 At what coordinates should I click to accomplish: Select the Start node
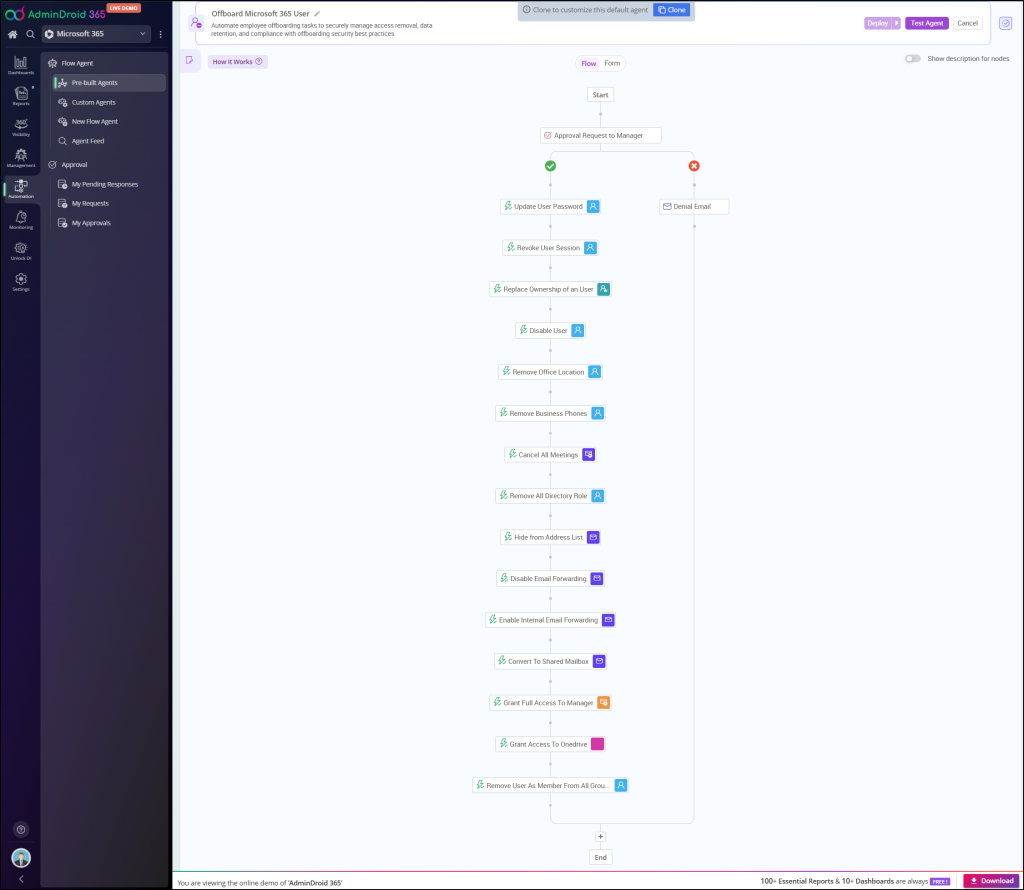[600, 95]
